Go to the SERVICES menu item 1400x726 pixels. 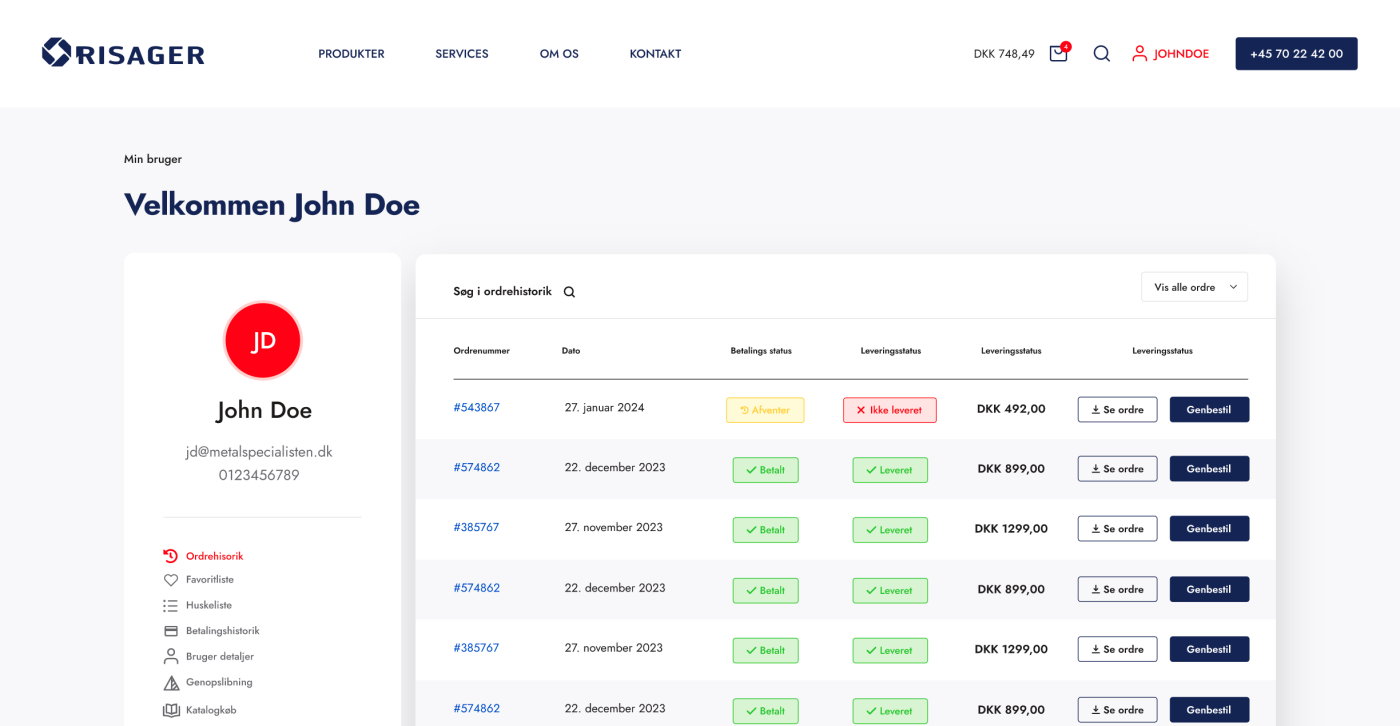coord(461,54)
